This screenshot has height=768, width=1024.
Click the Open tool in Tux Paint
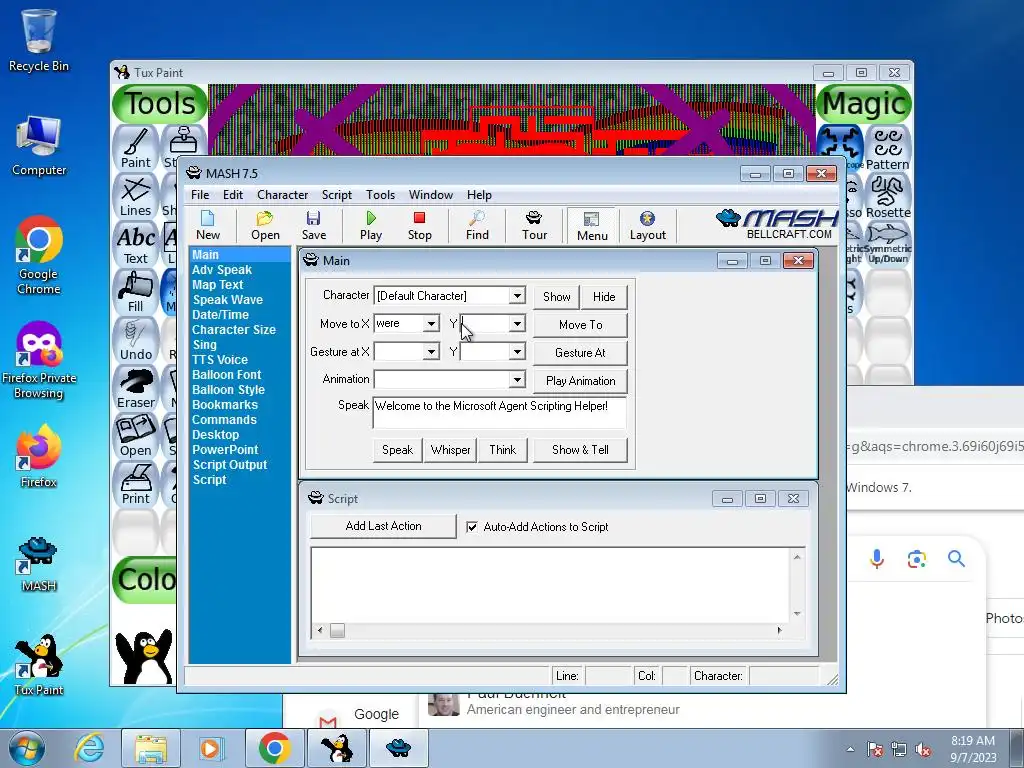point(136,436)
